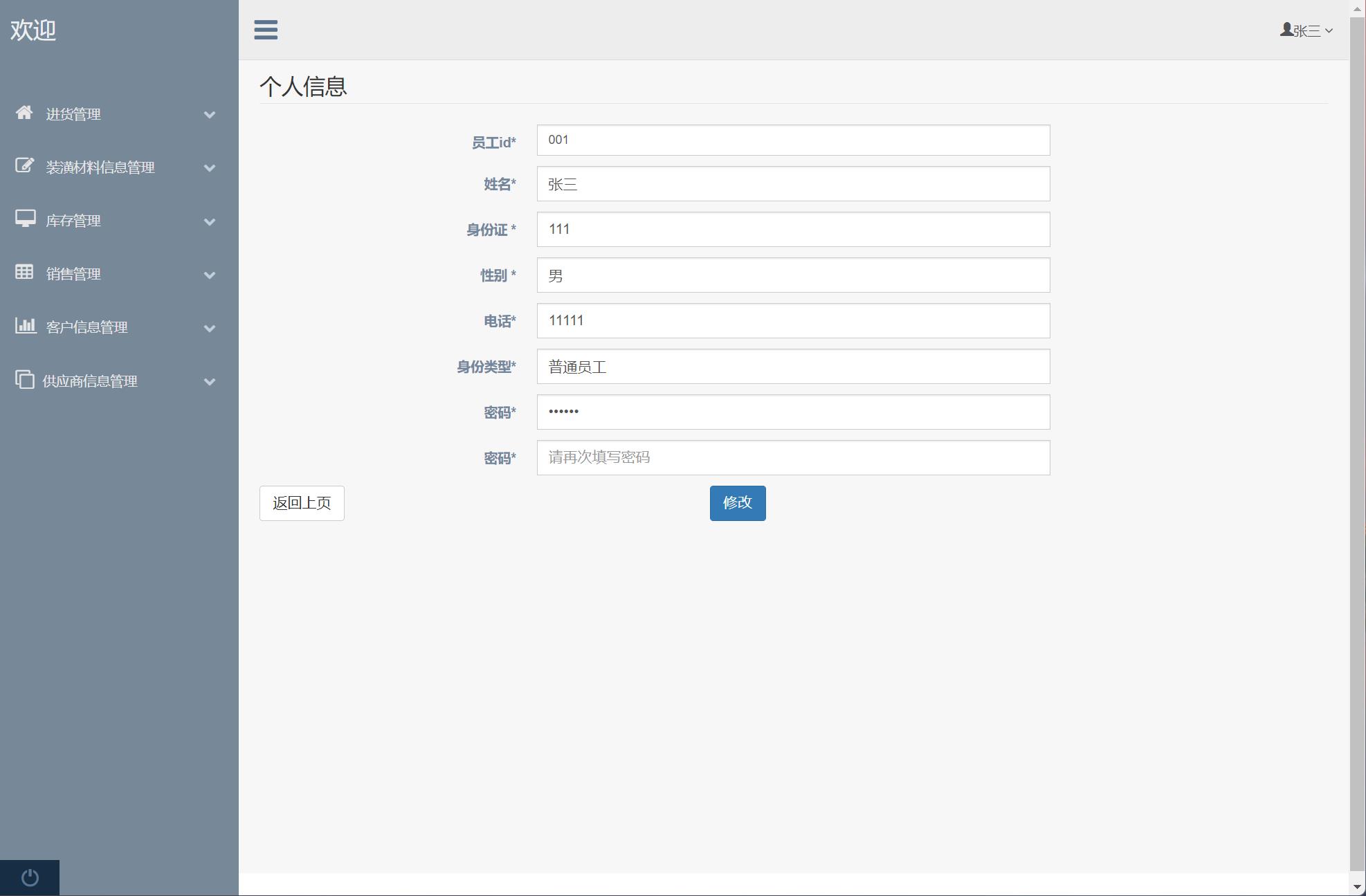Click the bar chart icon beside 客户信息管理
This screenshot has height=896, width=1366.
25,325
